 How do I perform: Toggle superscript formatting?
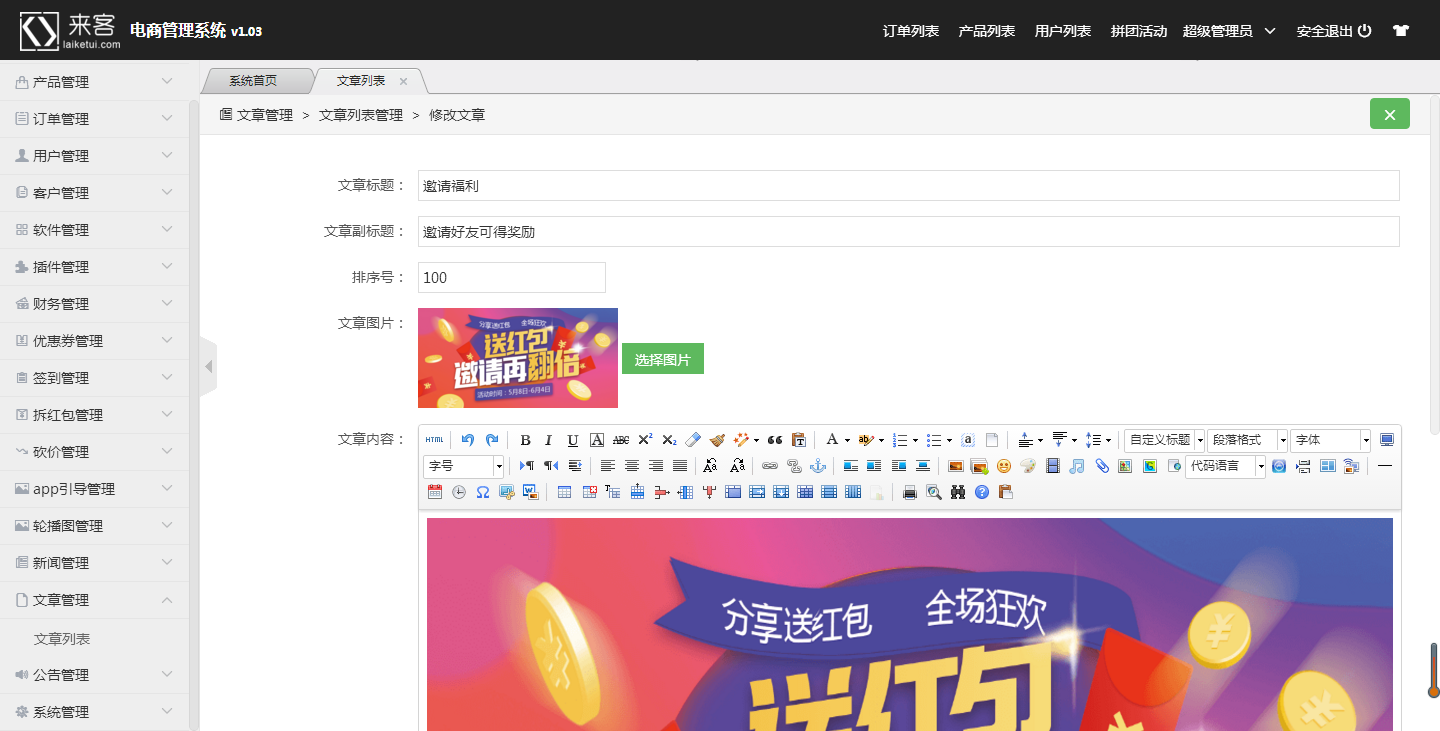[x=645, y=440]
